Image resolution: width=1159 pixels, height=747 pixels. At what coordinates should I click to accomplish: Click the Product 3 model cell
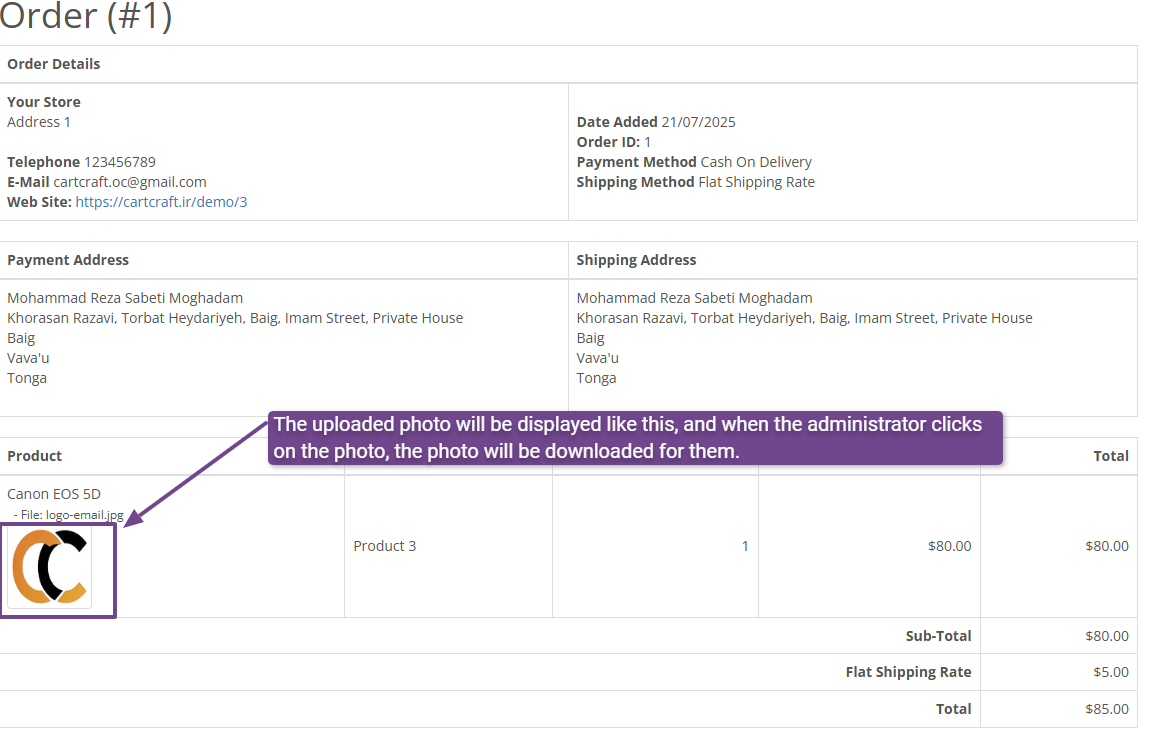pyautogui.click(x=385, y=546)
